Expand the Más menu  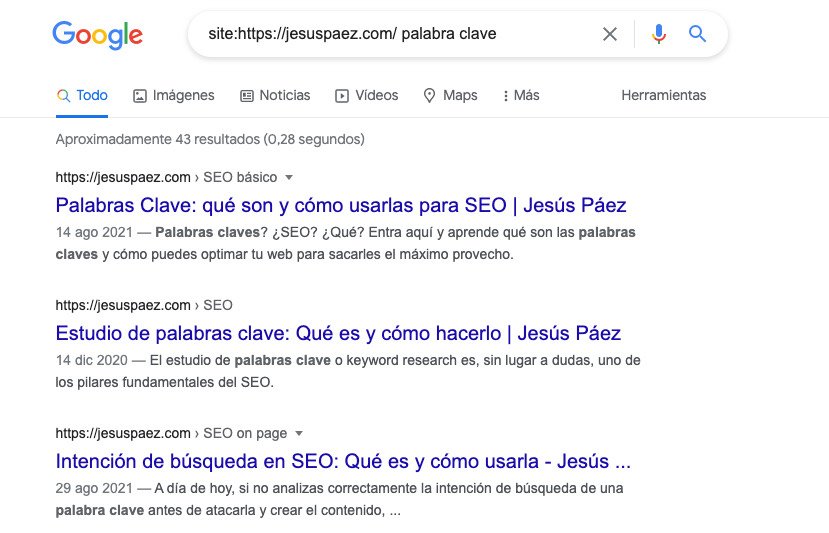521,96
